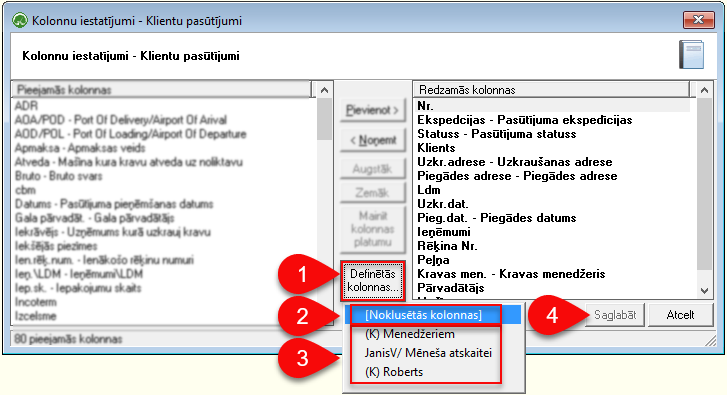Click the Zemāk button
The height and width of the screenshot is (395, 727).
point(372,192)
